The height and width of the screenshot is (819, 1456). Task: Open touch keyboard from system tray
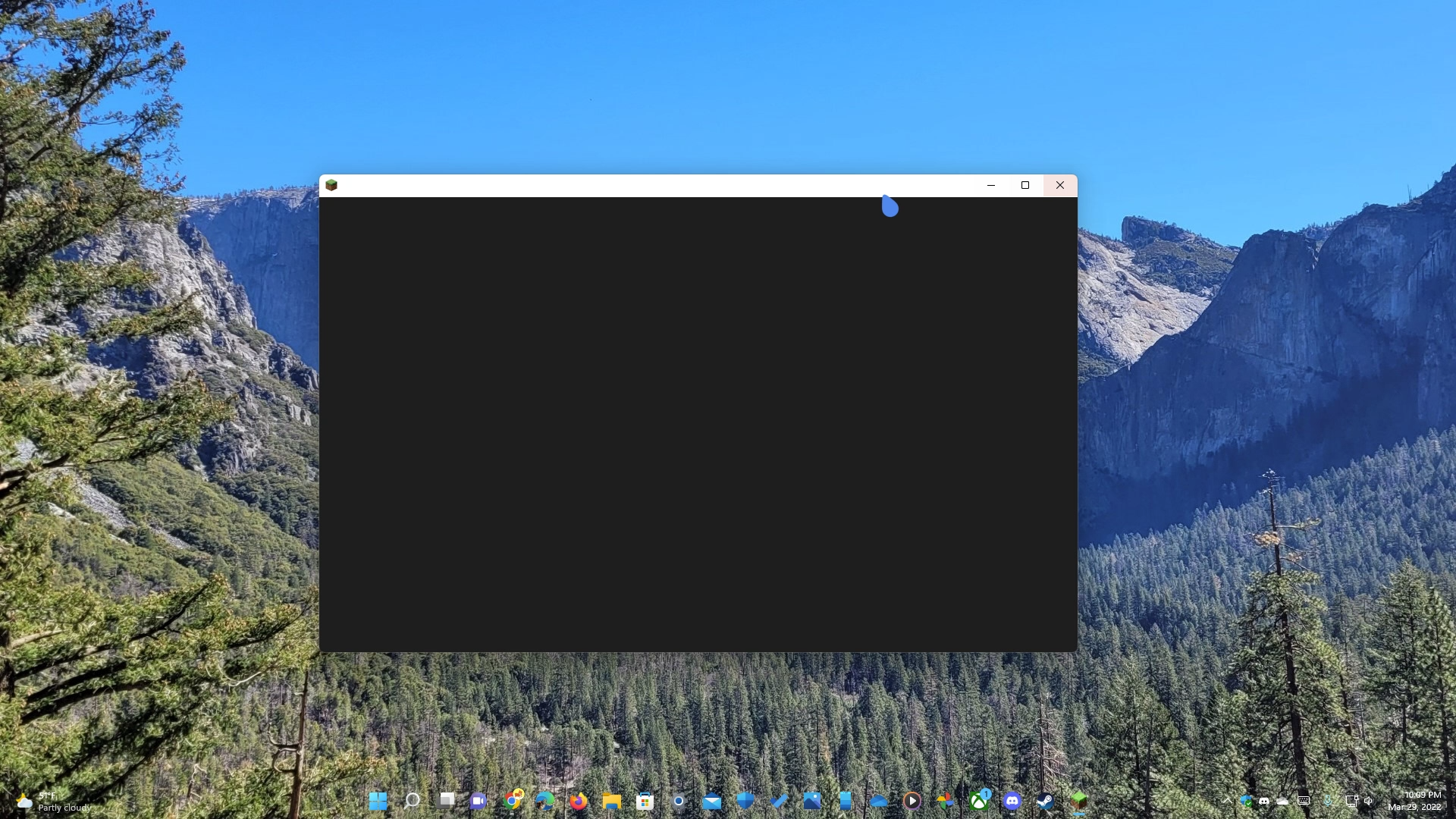click(1304, 801)
